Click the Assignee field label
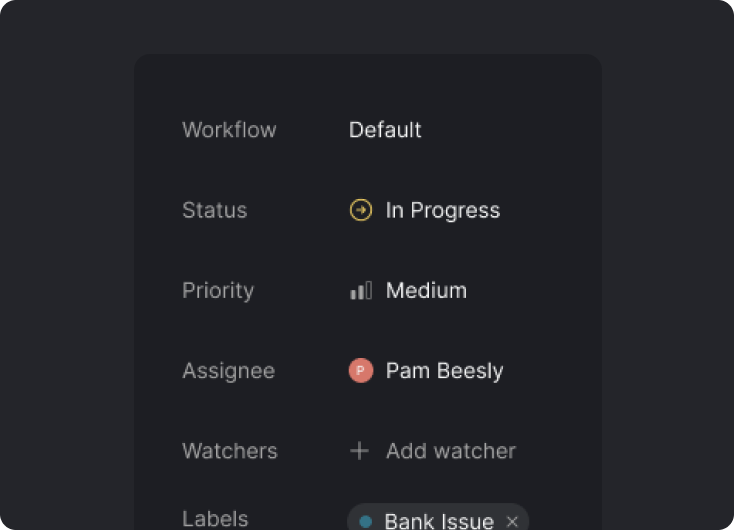The width and height of the screenshot is (734, 530). coord(228,371)
